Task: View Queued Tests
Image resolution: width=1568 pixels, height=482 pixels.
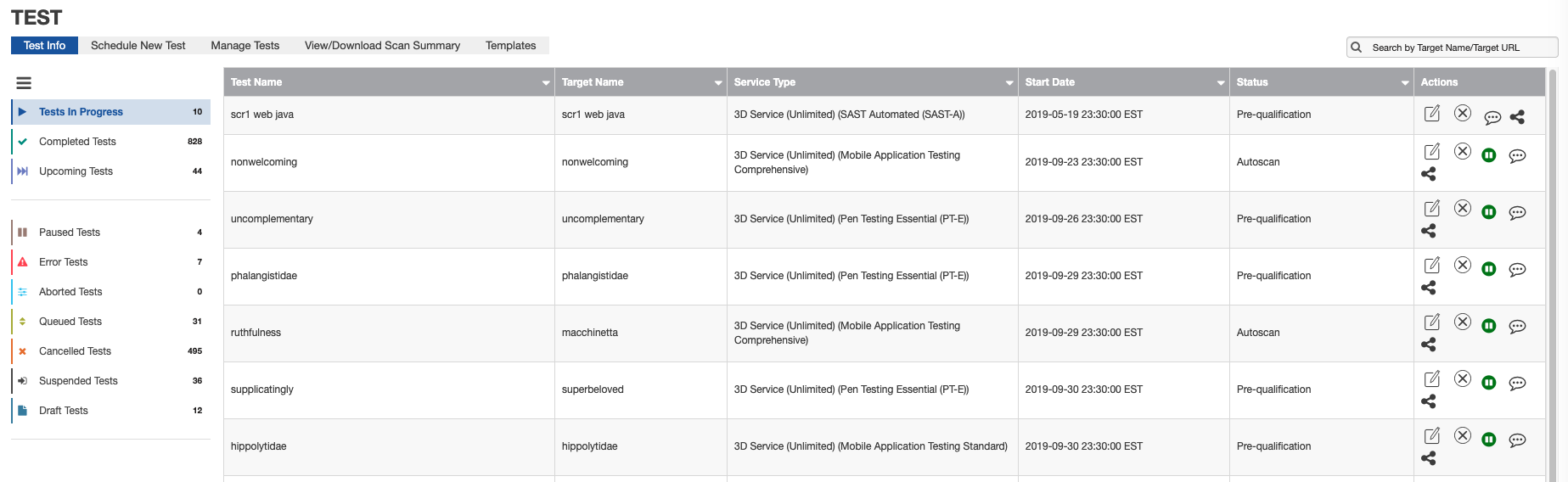Action: (110, 322)
